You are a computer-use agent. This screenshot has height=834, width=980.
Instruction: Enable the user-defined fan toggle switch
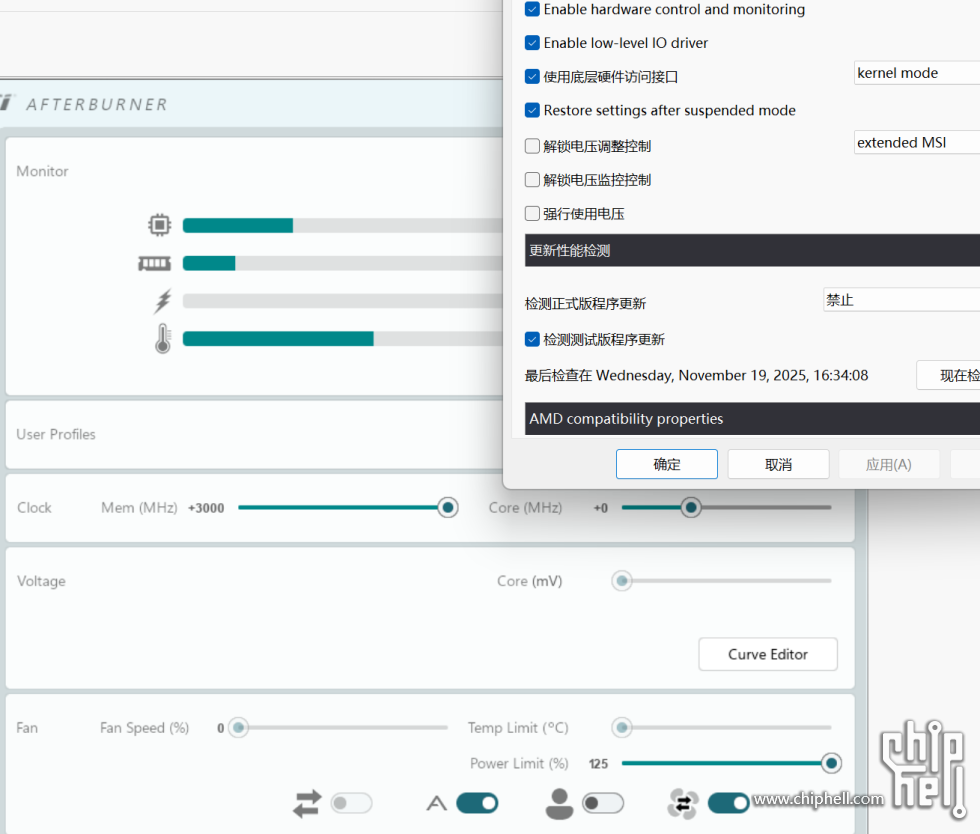(x=603, y=803)
